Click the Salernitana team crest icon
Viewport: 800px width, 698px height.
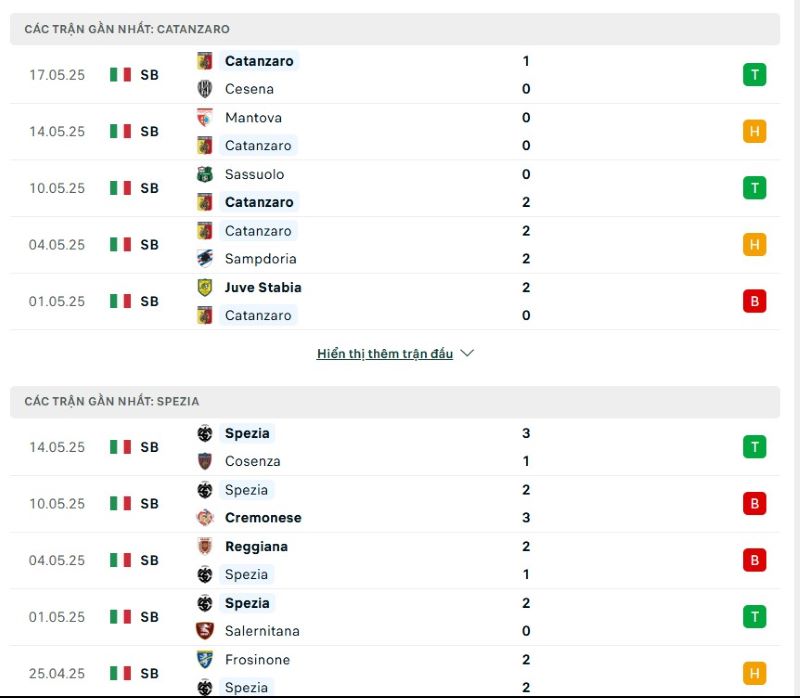point(205,631)
